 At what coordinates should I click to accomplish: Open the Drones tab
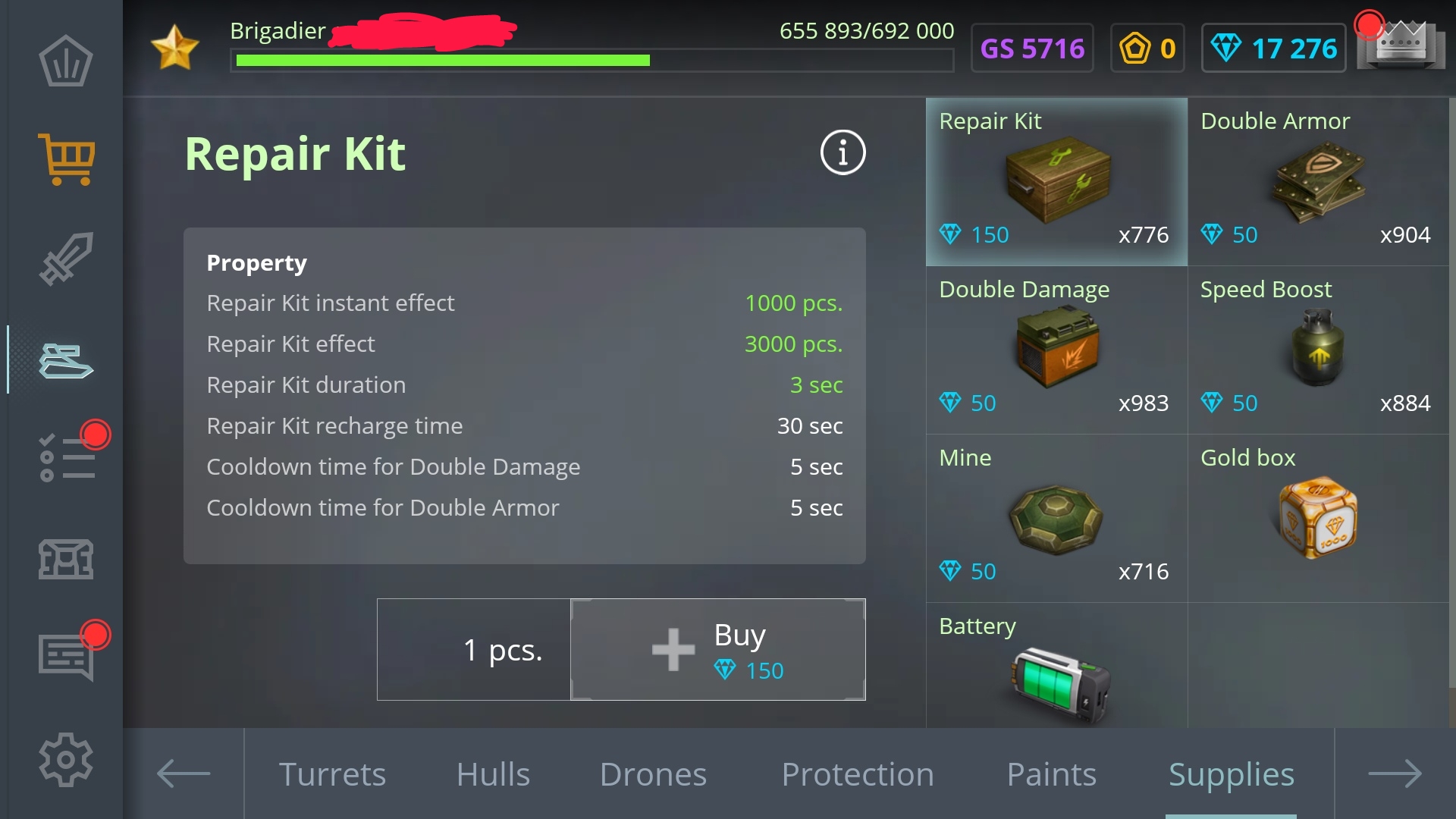(653, 774)
